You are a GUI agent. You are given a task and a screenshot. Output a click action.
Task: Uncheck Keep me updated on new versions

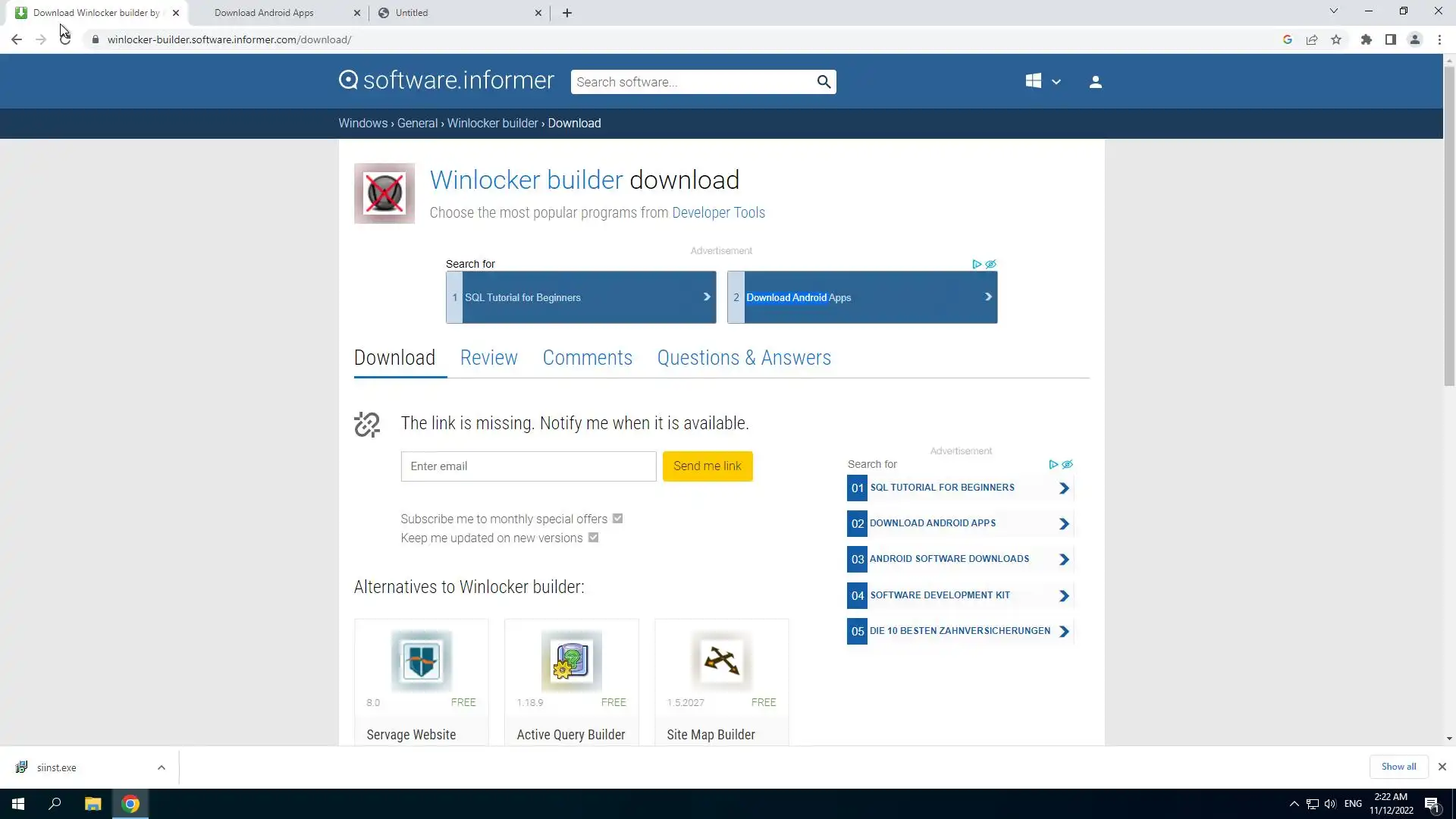(593, 538)
